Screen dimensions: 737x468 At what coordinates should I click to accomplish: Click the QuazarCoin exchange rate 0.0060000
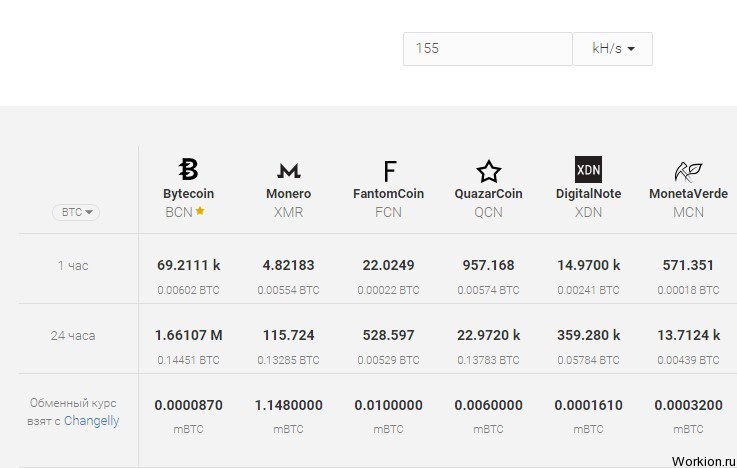(488, 406)
